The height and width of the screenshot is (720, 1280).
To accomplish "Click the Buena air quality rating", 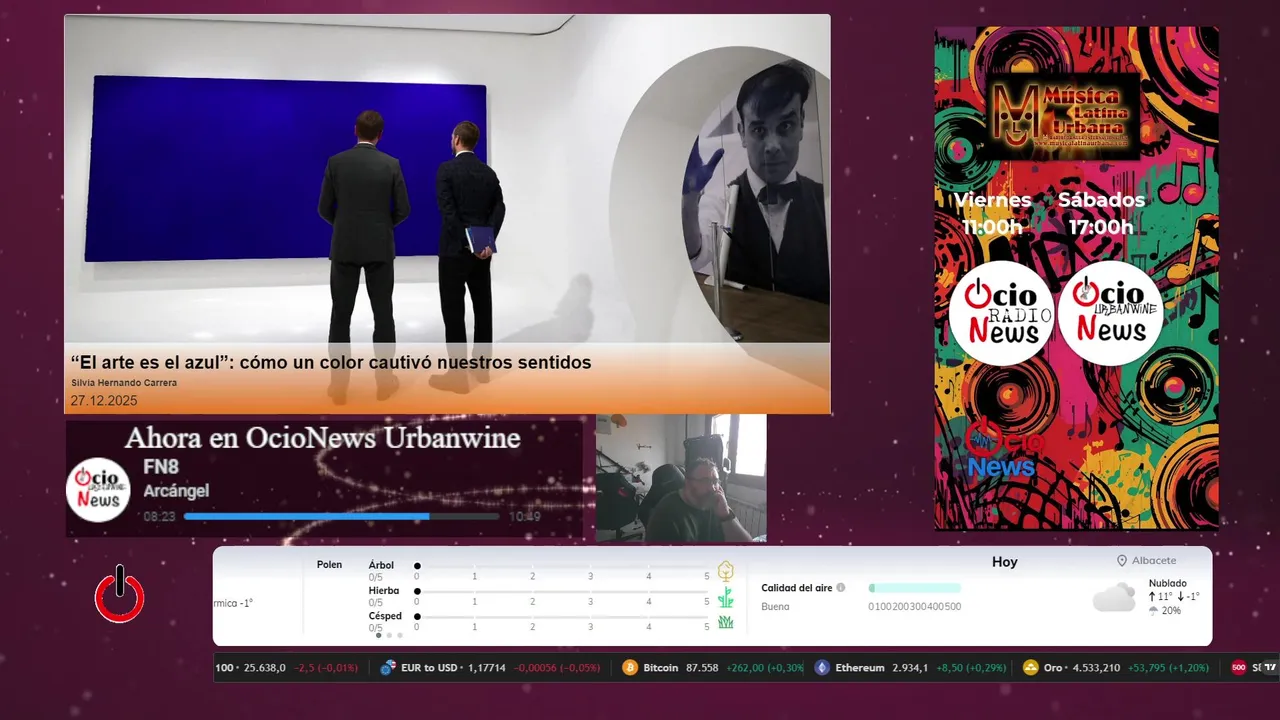I will [775, 607].
